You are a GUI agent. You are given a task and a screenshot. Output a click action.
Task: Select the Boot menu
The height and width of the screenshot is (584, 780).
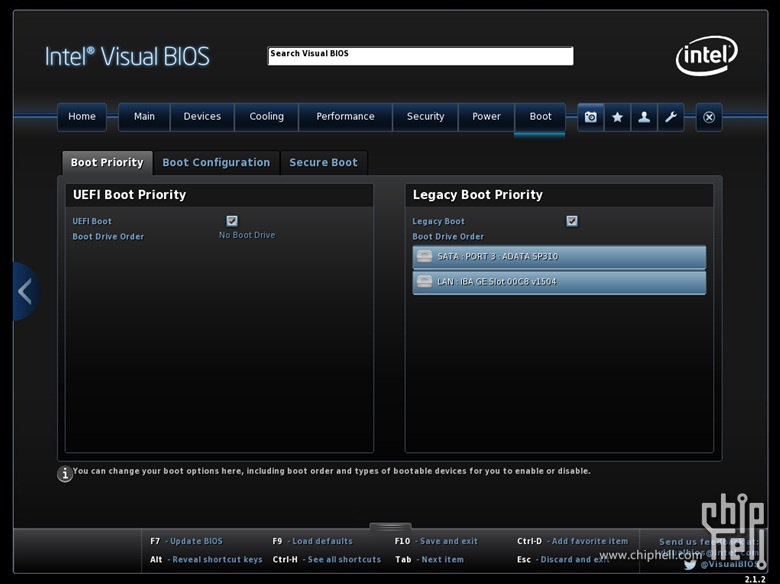pos(540,117)
